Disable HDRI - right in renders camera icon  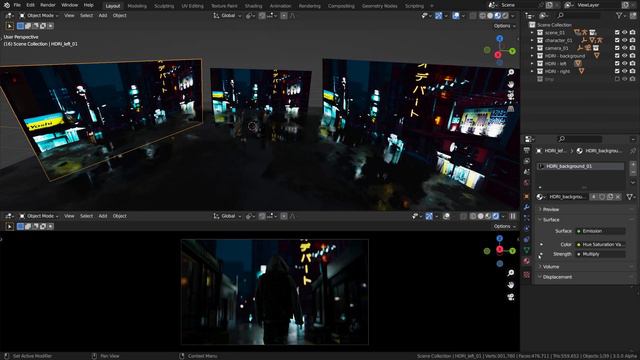[x=632, y=71]
